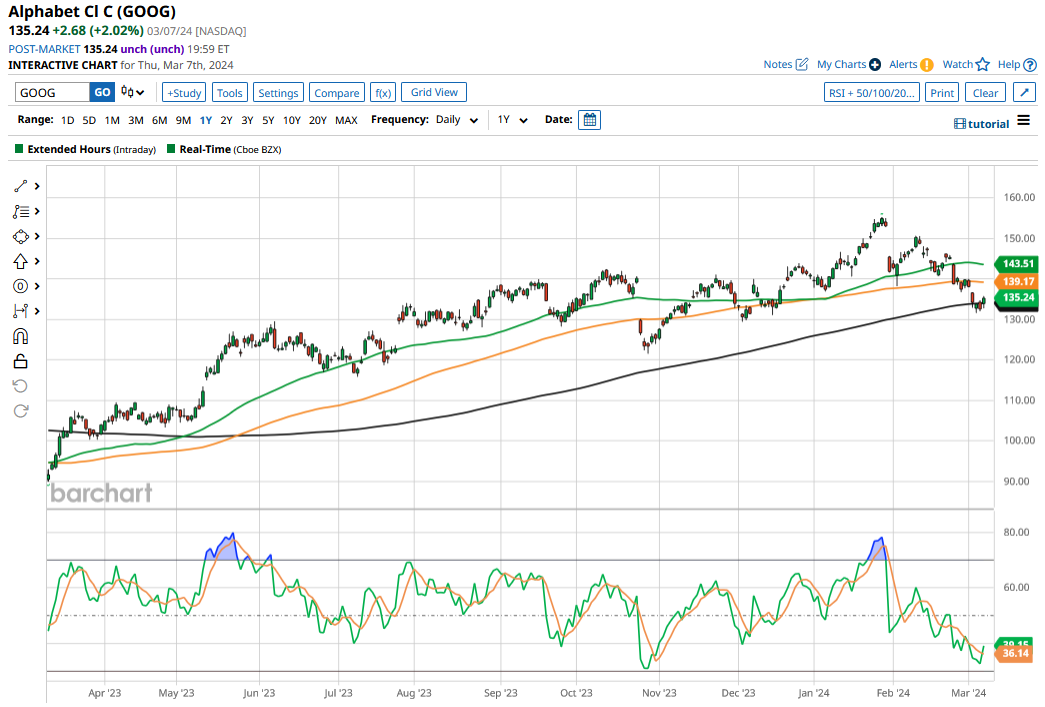Screen dimensions: 1045x707
Task: Toggle the Real-Time data indicator
Action: tap(171, 149)
